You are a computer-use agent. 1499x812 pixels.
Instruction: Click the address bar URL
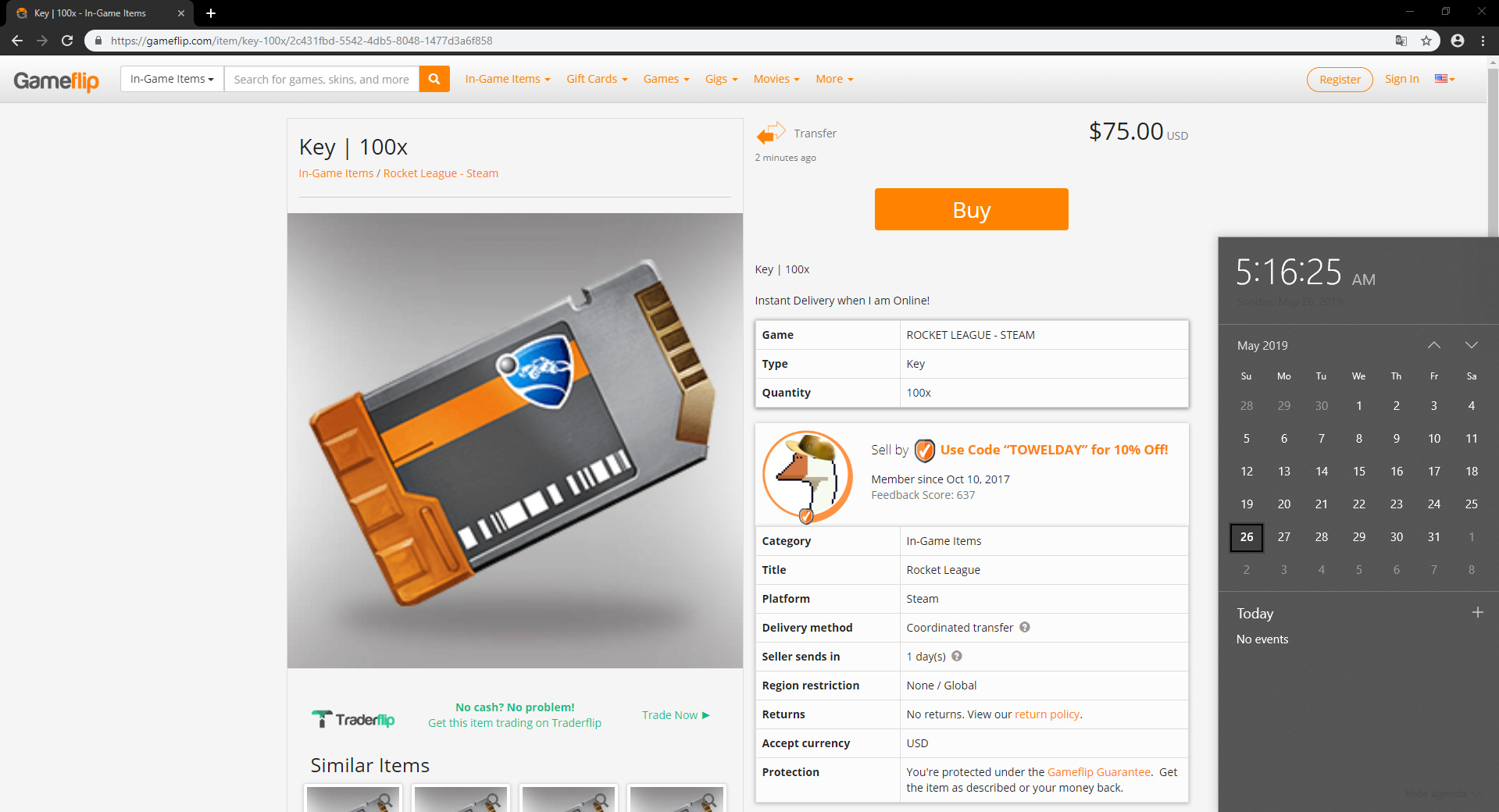coord(302,41)
